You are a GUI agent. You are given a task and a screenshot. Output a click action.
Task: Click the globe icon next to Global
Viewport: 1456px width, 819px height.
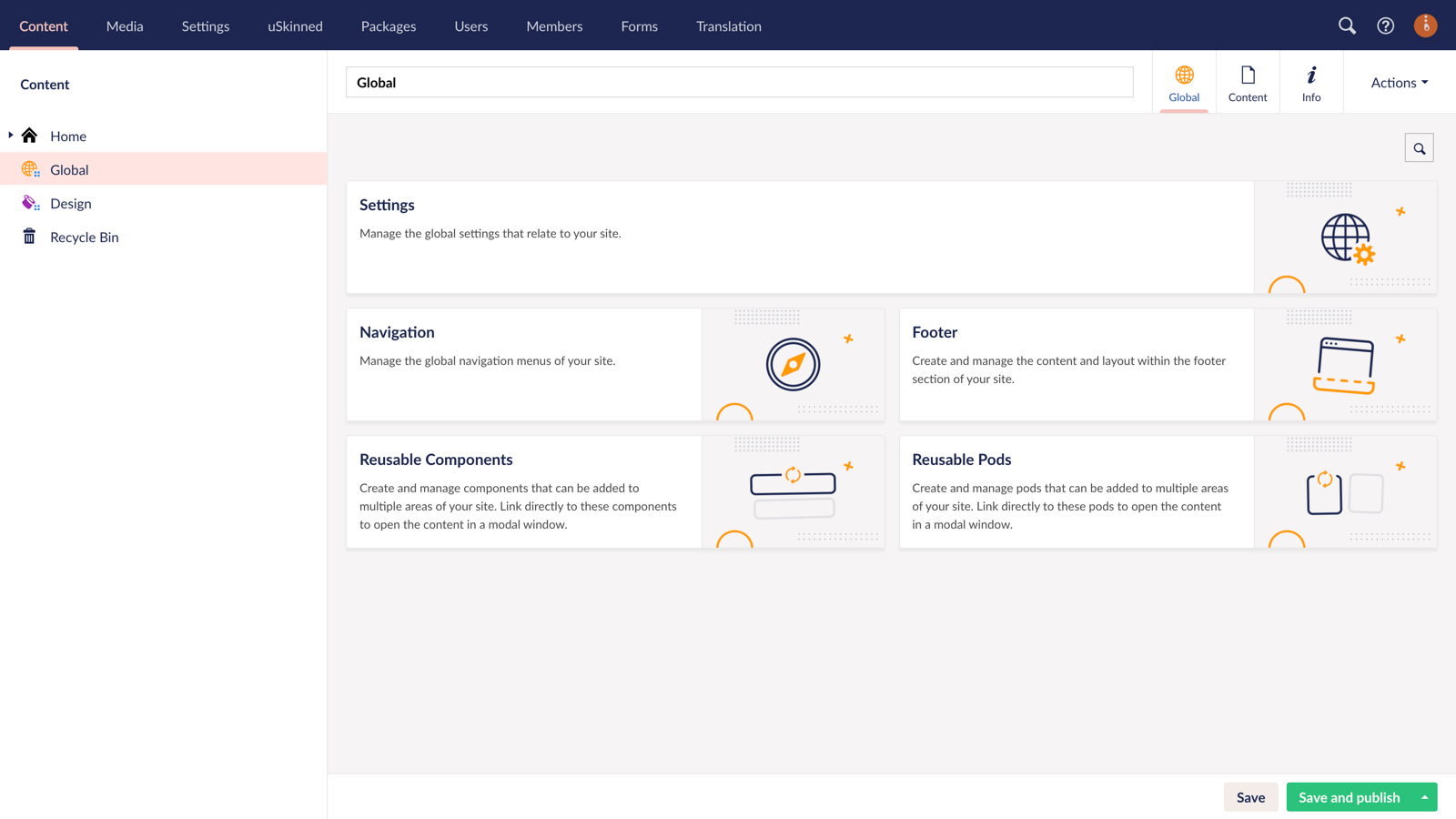point(30,169)
